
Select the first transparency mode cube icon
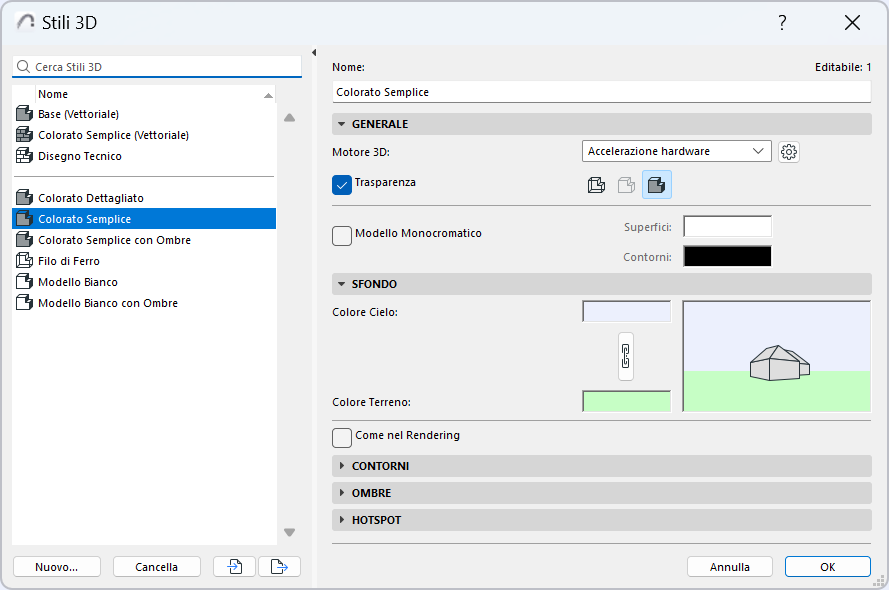[596, 185]
